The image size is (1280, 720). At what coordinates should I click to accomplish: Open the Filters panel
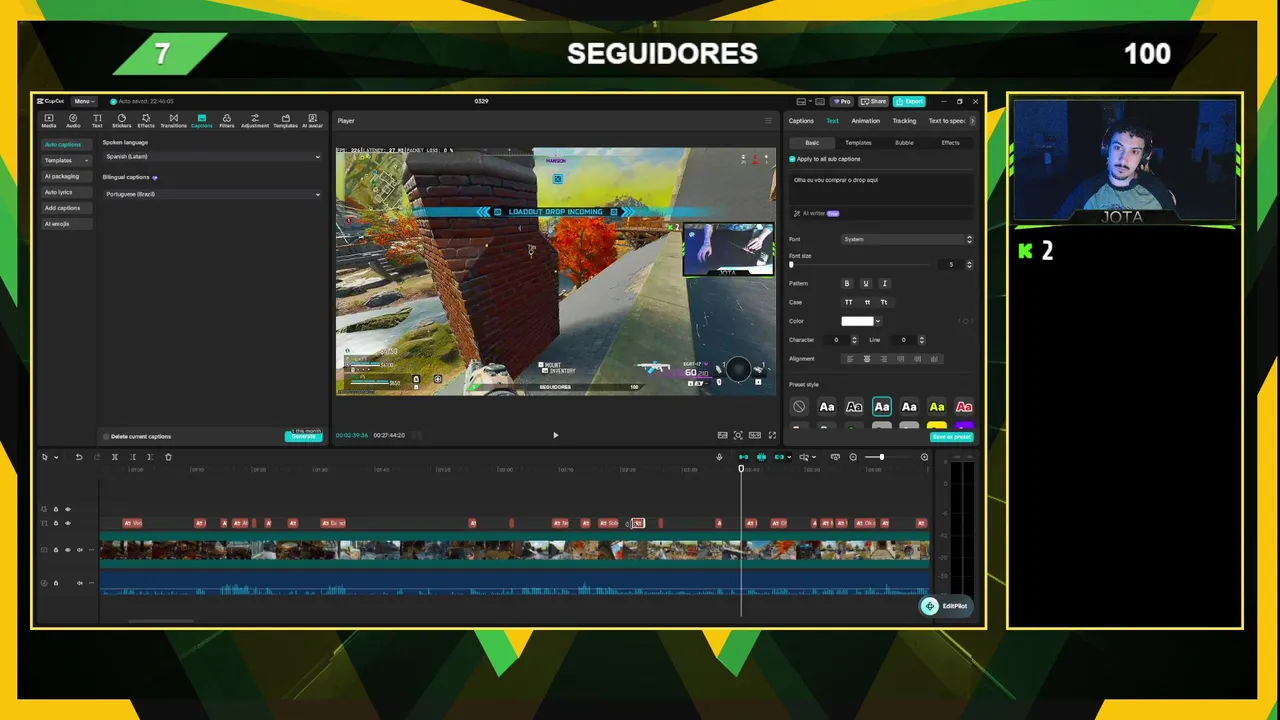[227, 121]
